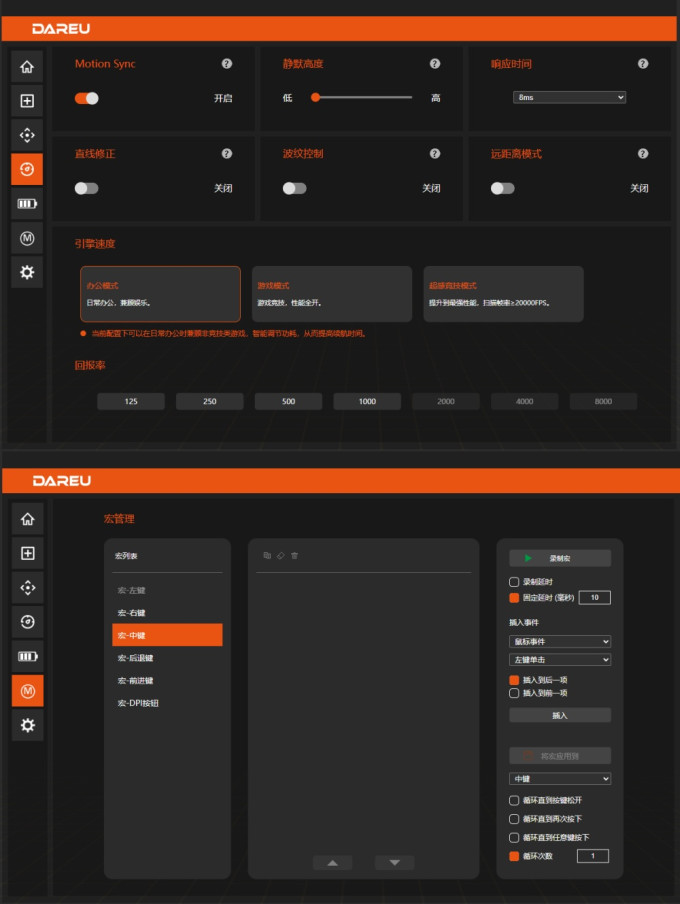The height and width of the screenshot is (904, 680).
Task: Check the 录制延时 checkbox
Action: tap(514, 582)
